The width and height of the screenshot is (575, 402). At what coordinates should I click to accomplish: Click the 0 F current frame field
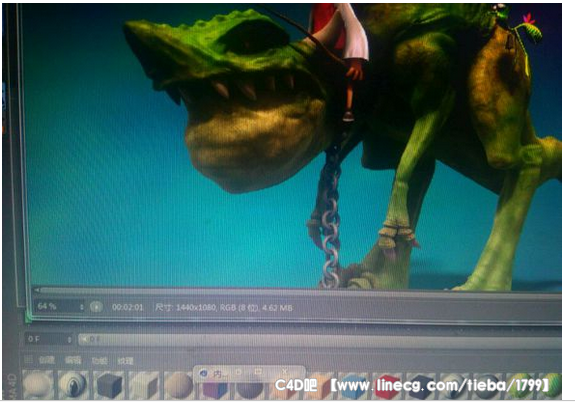tap(49, 339)
